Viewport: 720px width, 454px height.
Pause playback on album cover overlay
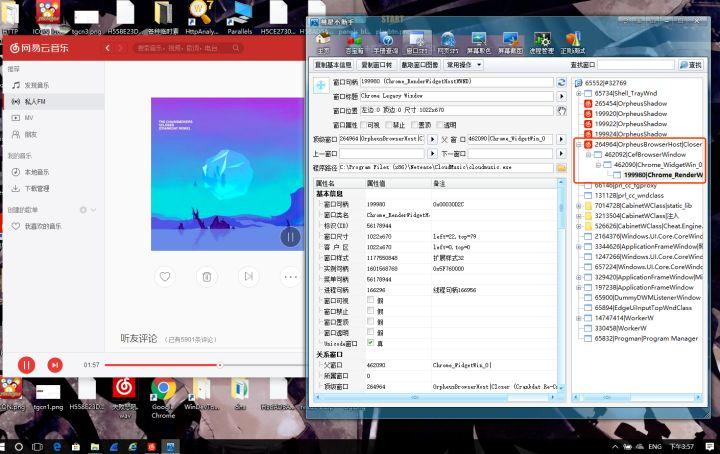tap(290, 237)
